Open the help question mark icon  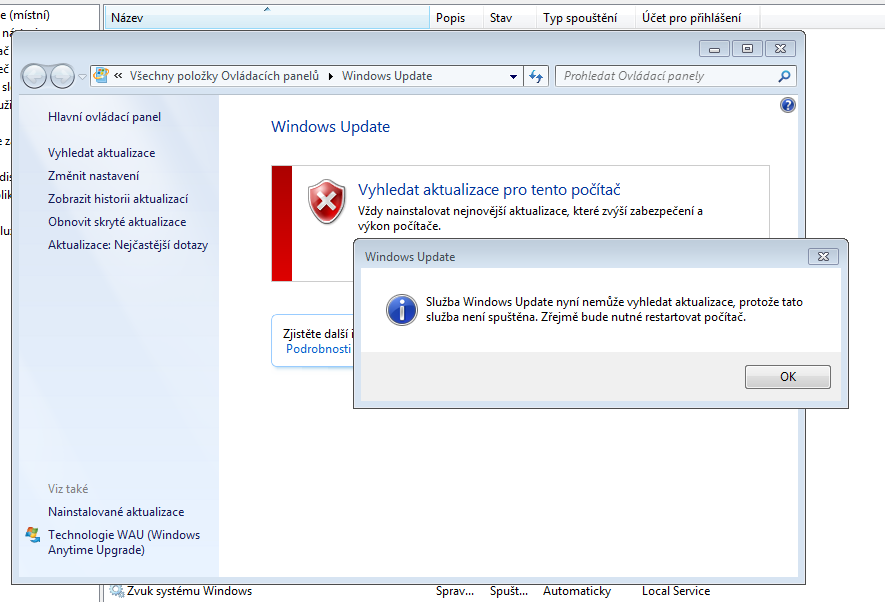[x=787, y=105]
